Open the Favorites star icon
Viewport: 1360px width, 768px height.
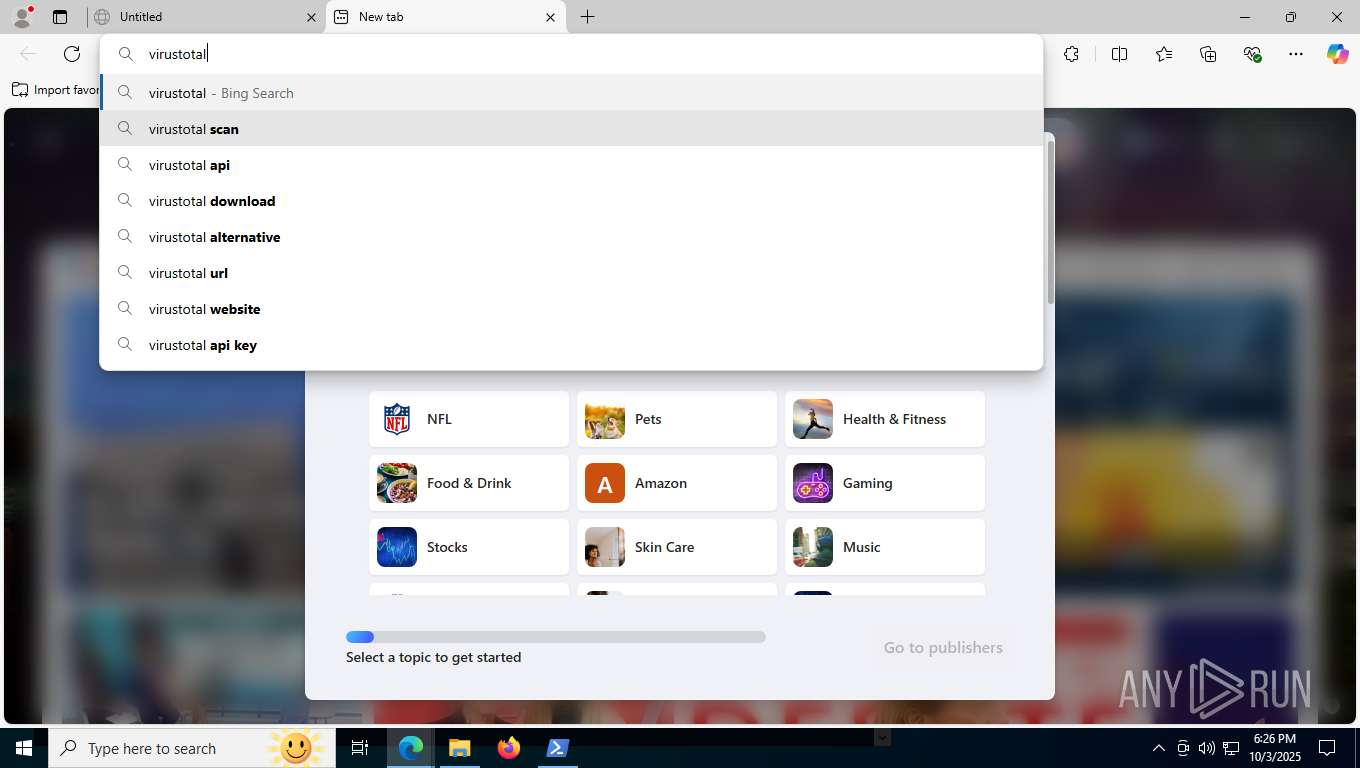(x=1163, y=54)
